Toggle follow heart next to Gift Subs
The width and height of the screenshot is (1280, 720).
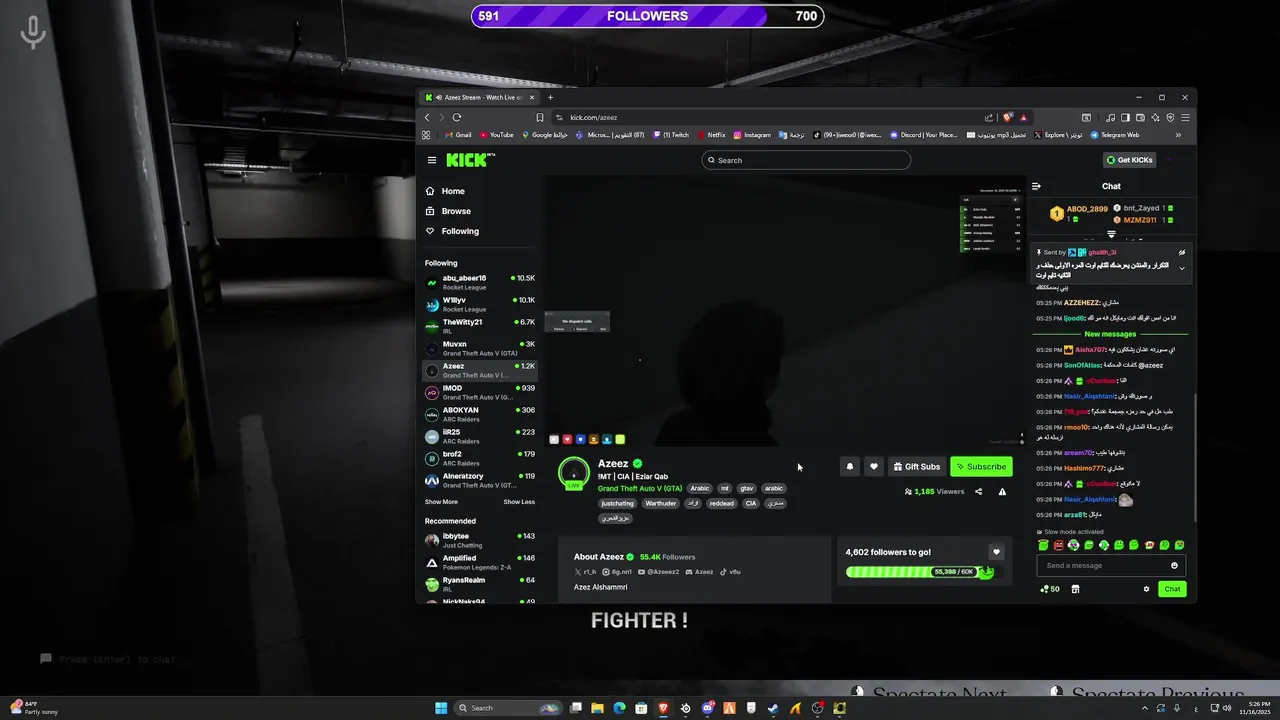873,466
